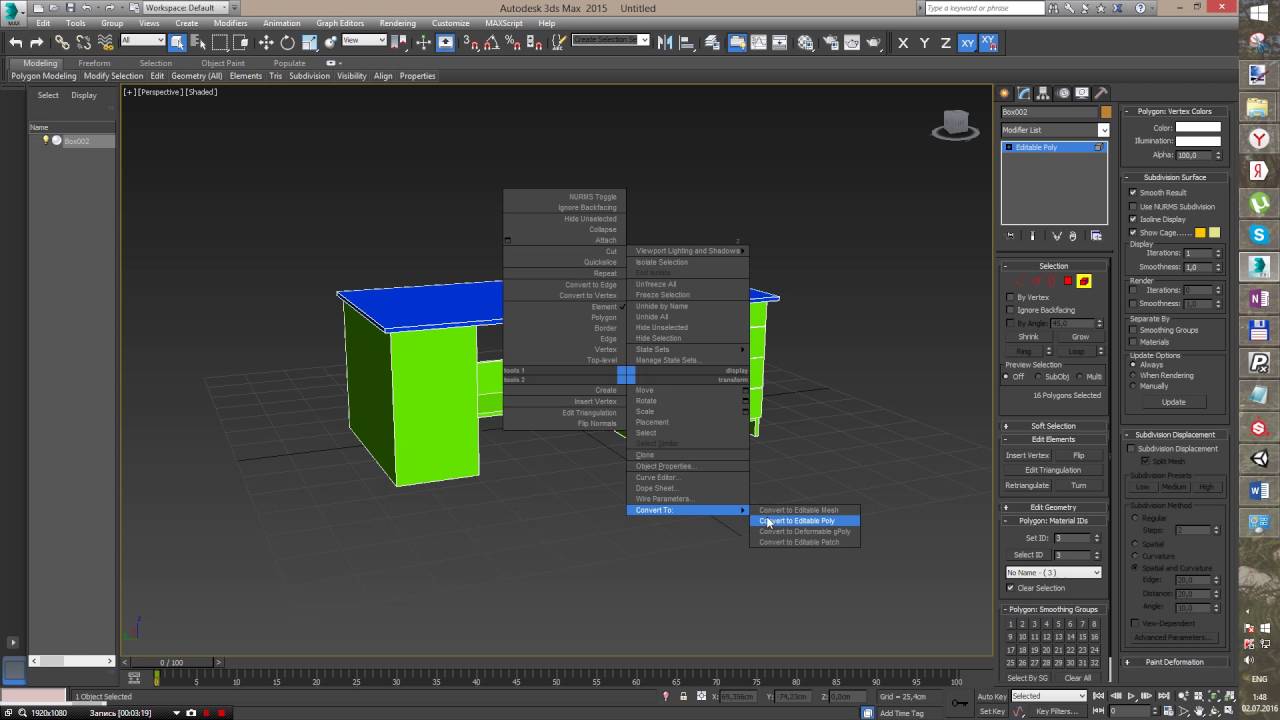This screenshot has width=1280, height=720.
Task: Open the Utilities hammer panel tab
Action: pos(1101,93)
